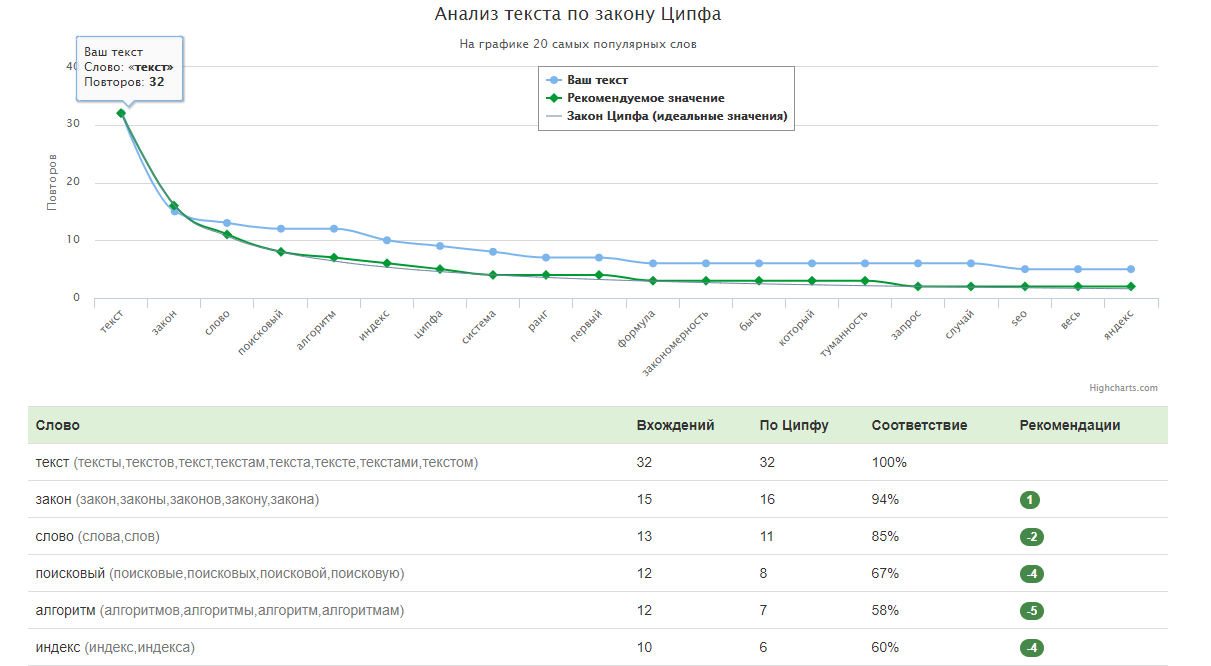Hide the "Рекомендуемое значение" legend series
Viewport: 1211px width, 666px height.
point(645,98)
